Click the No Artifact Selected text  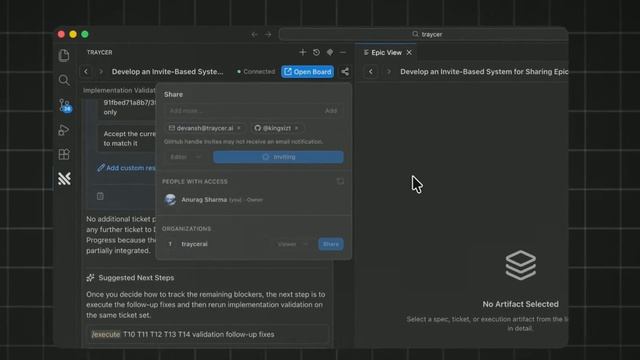(520, 304)
